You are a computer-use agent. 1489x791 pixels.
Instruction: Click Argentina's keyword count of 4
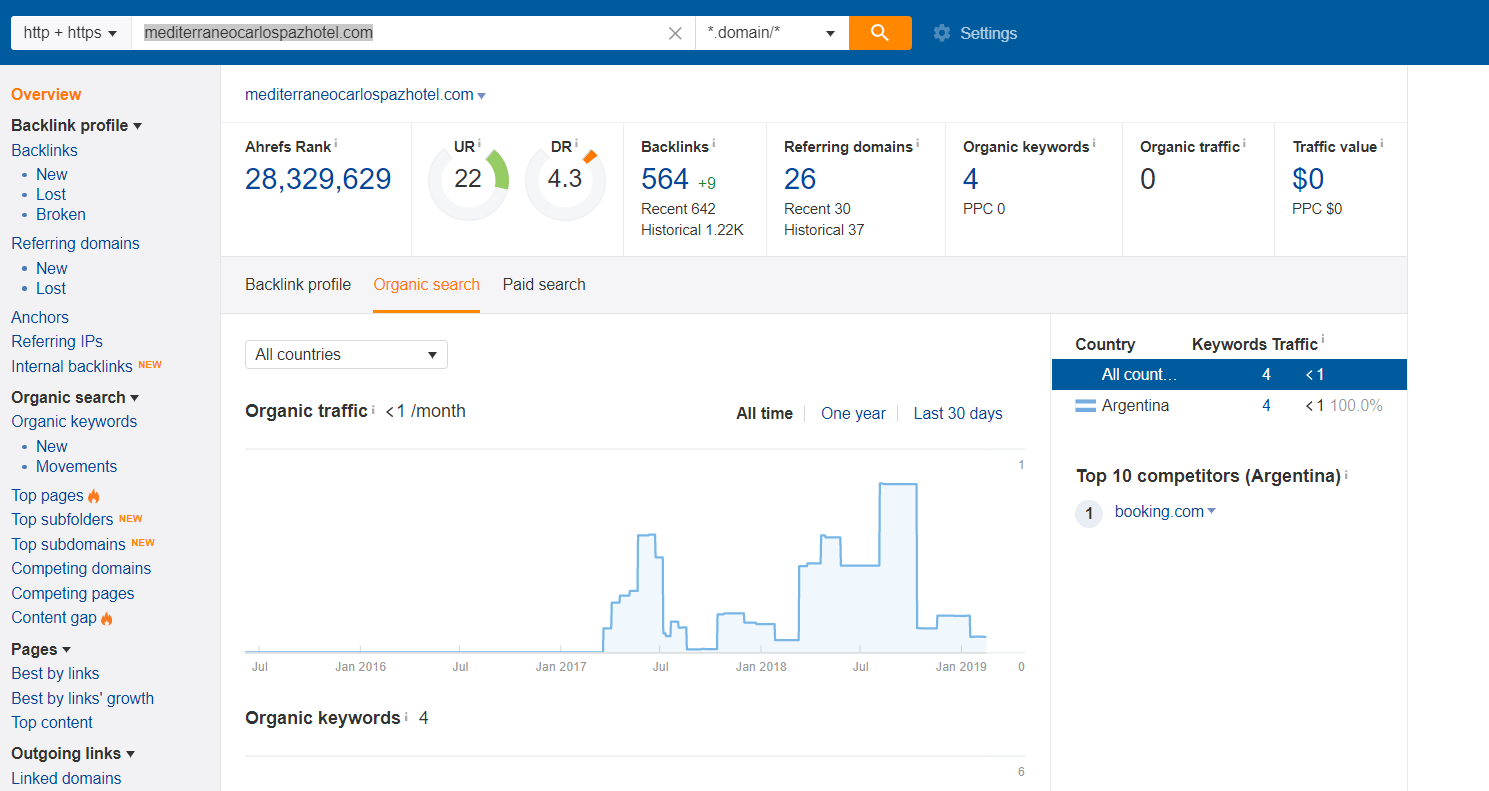pos(1266,406)
